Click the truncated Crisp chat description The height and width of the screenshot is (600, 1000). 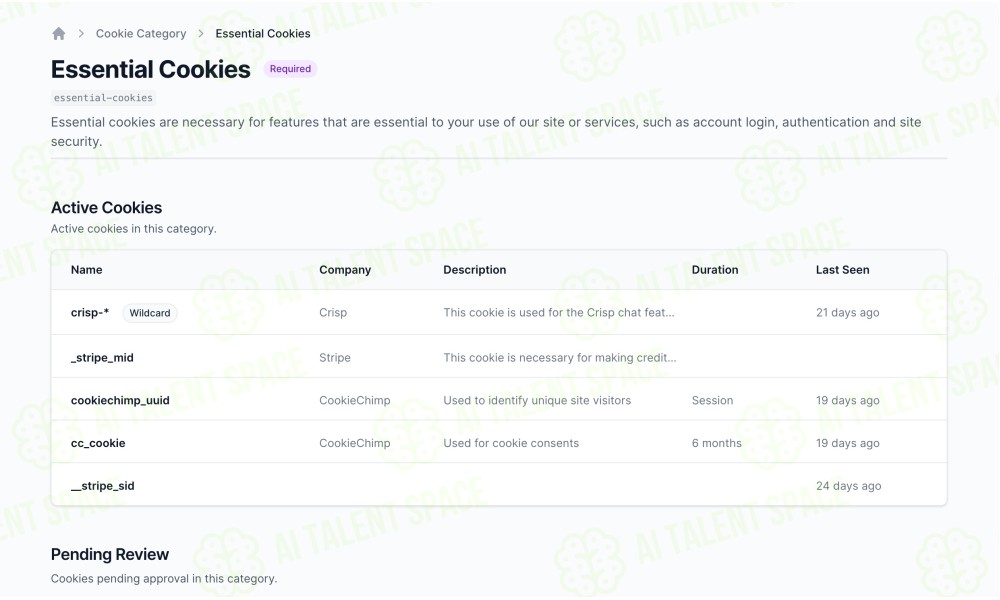[559, 312]
